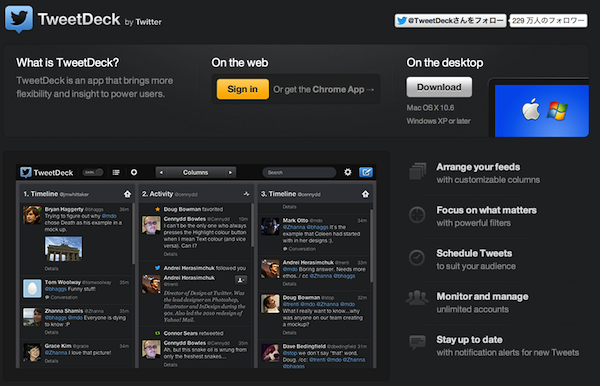Click the Arrange your feeds columns icon
The height and width of the screenshot is (386, 600).
(417, 171)
